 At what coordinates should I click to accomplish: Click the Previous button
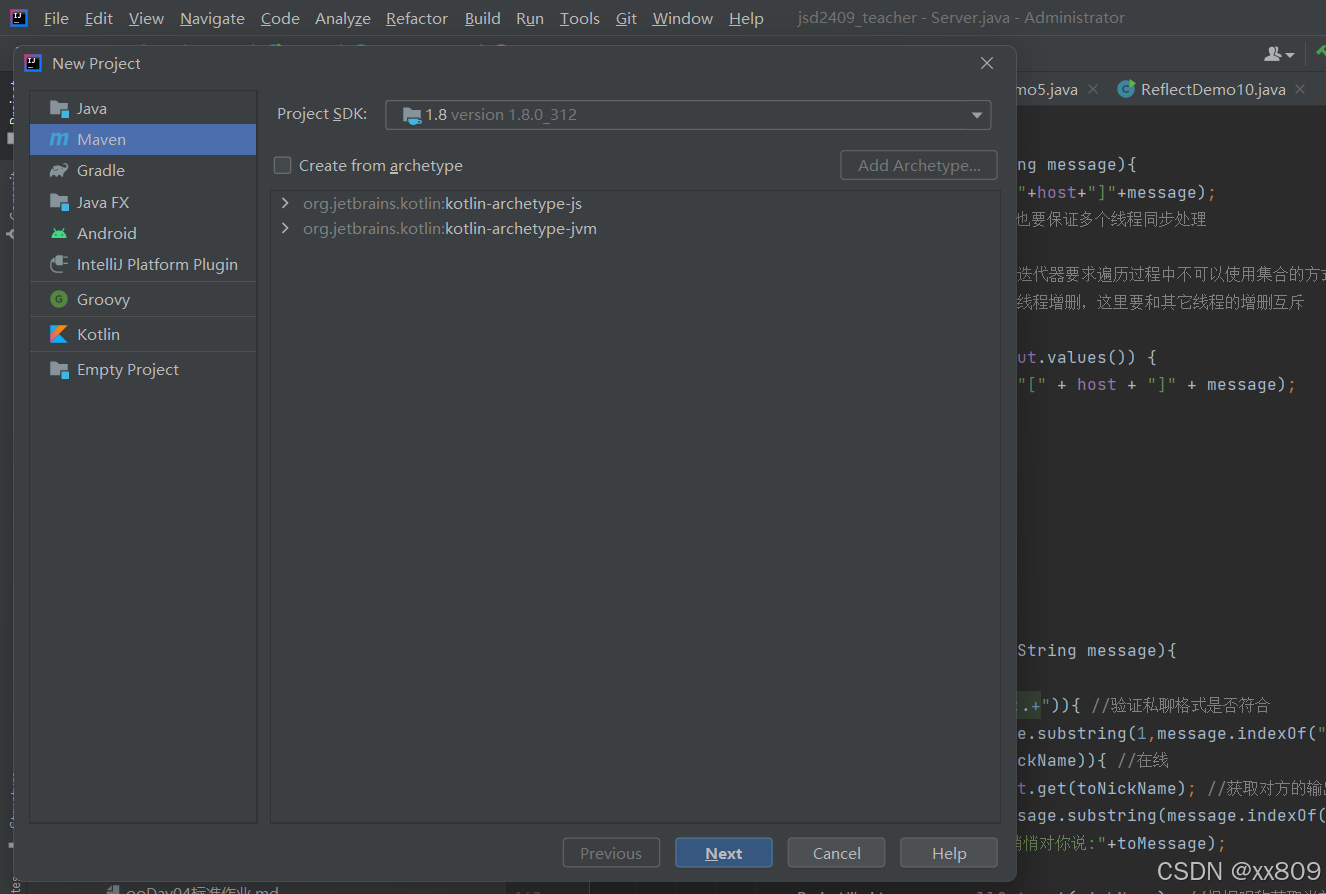coord(611,853)
